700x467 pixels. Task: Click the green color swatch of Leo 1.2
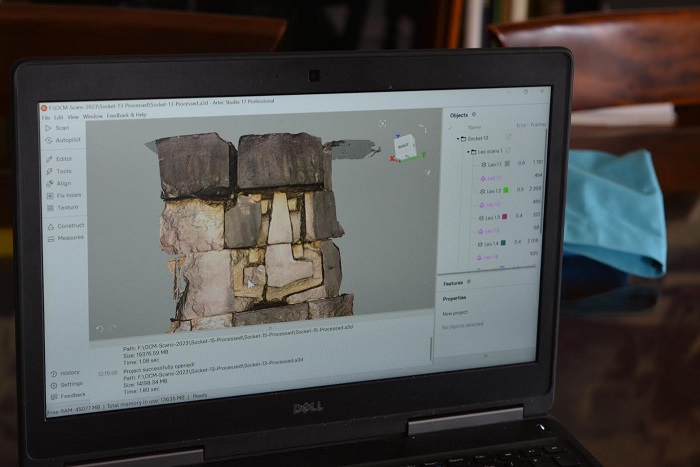point(506,189)
